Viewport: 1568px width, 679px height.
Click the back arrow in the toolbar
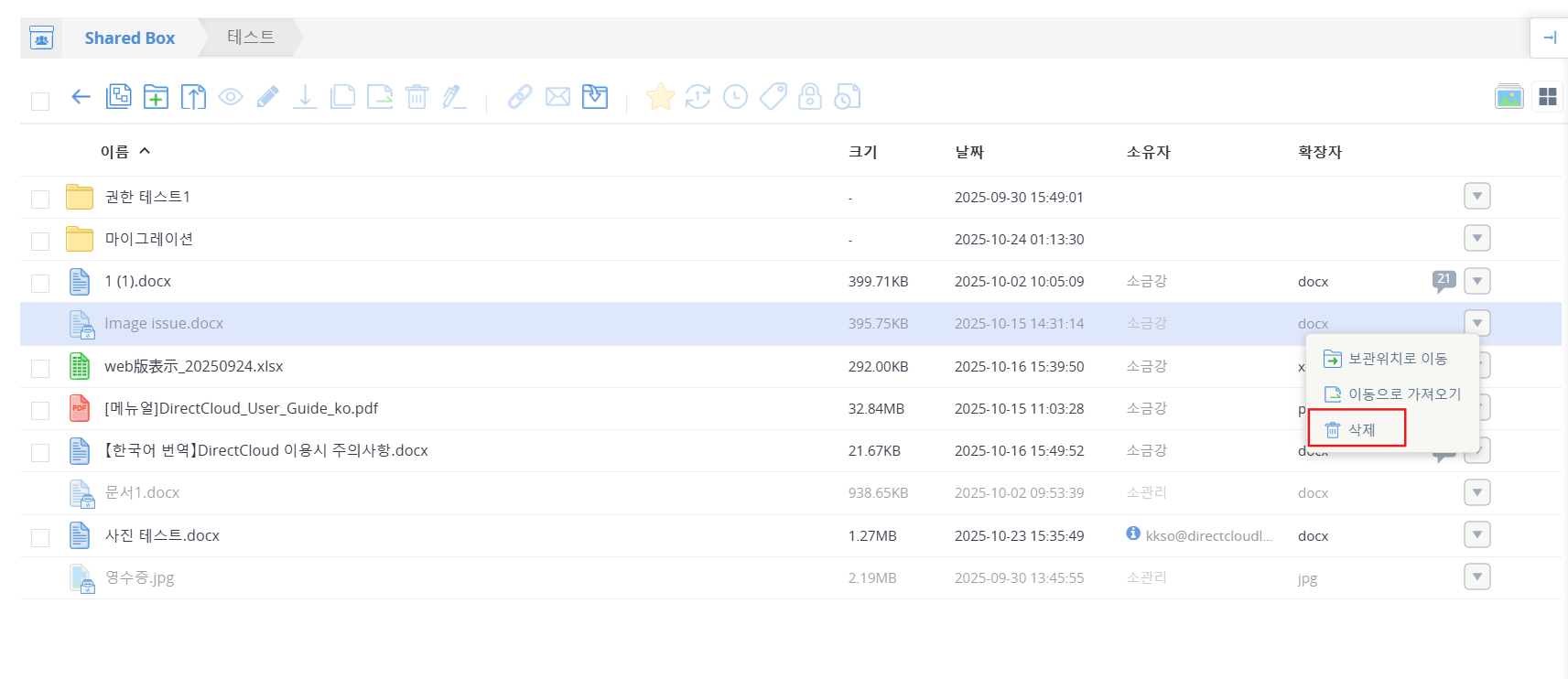(x=81, y=97)
